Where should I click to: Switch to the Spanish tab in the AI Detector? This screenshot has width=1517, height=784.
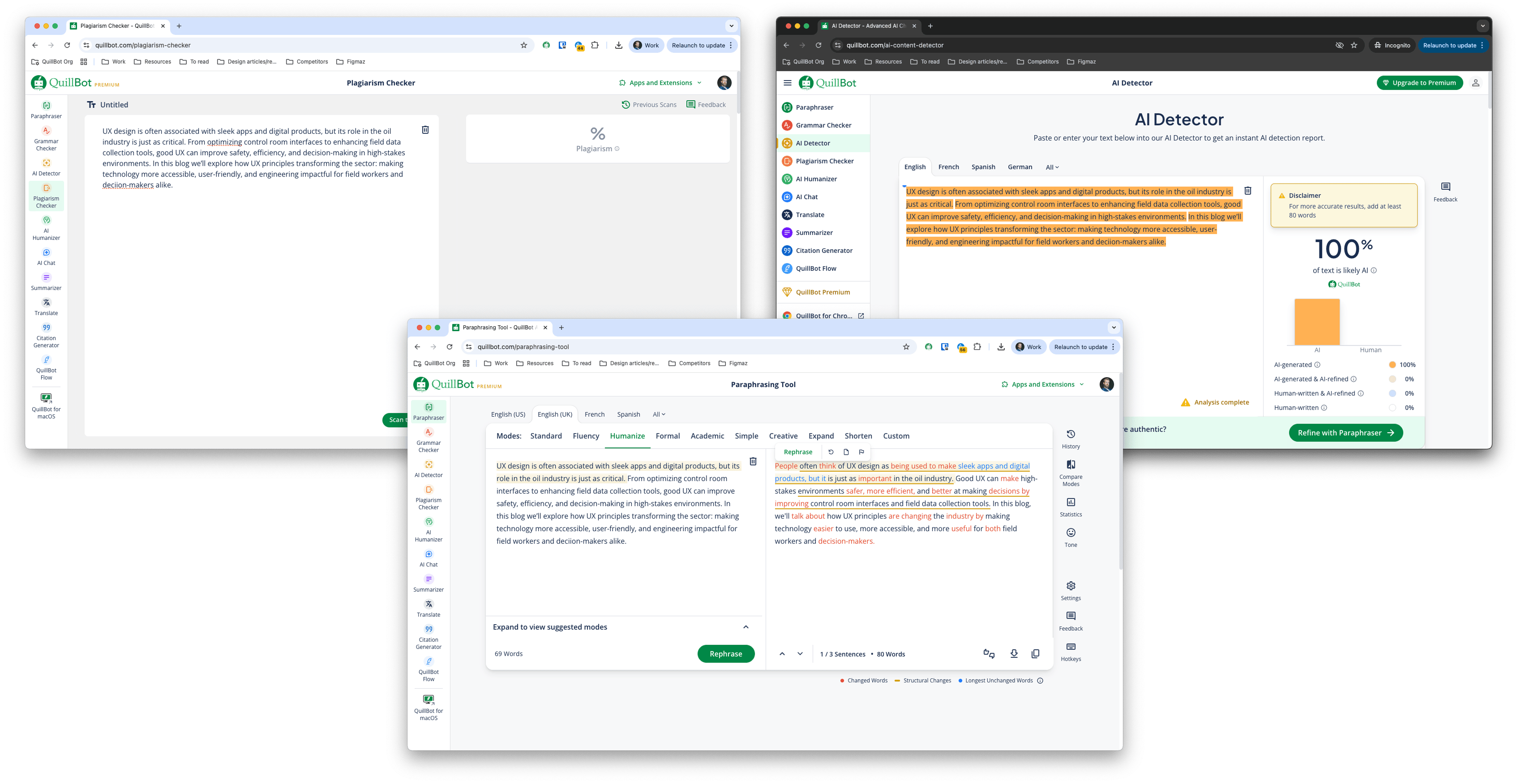click(983, 167)
